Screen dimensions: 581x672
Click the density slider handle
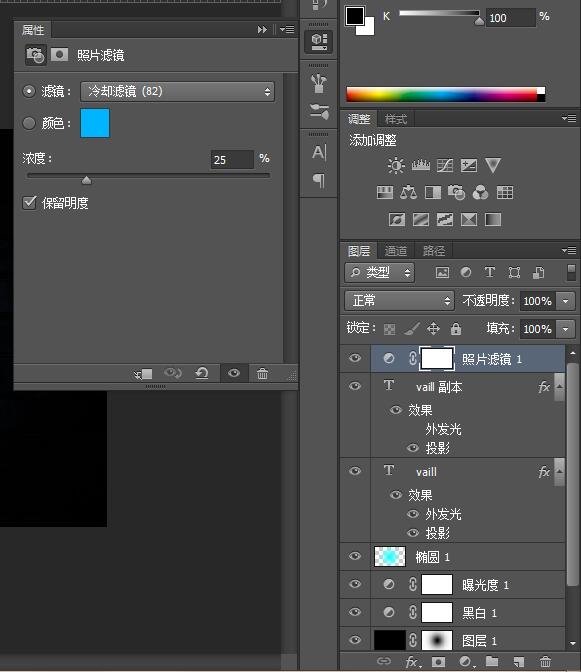[x=87, y=180]
